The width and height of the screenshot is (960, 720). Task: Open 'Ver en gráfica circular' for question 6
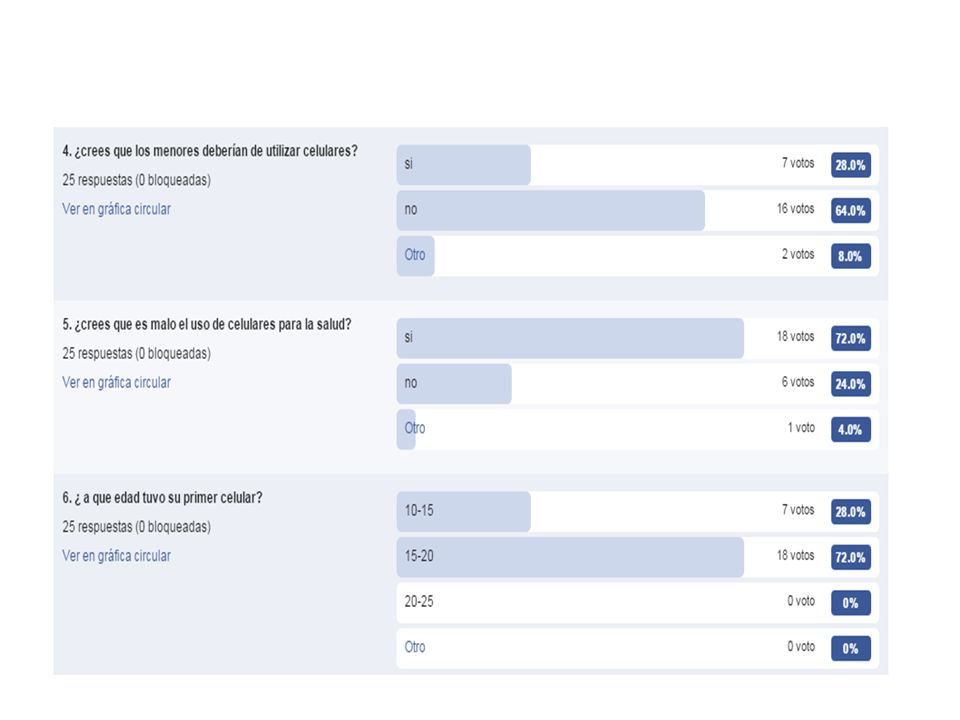tap(116, 556)
